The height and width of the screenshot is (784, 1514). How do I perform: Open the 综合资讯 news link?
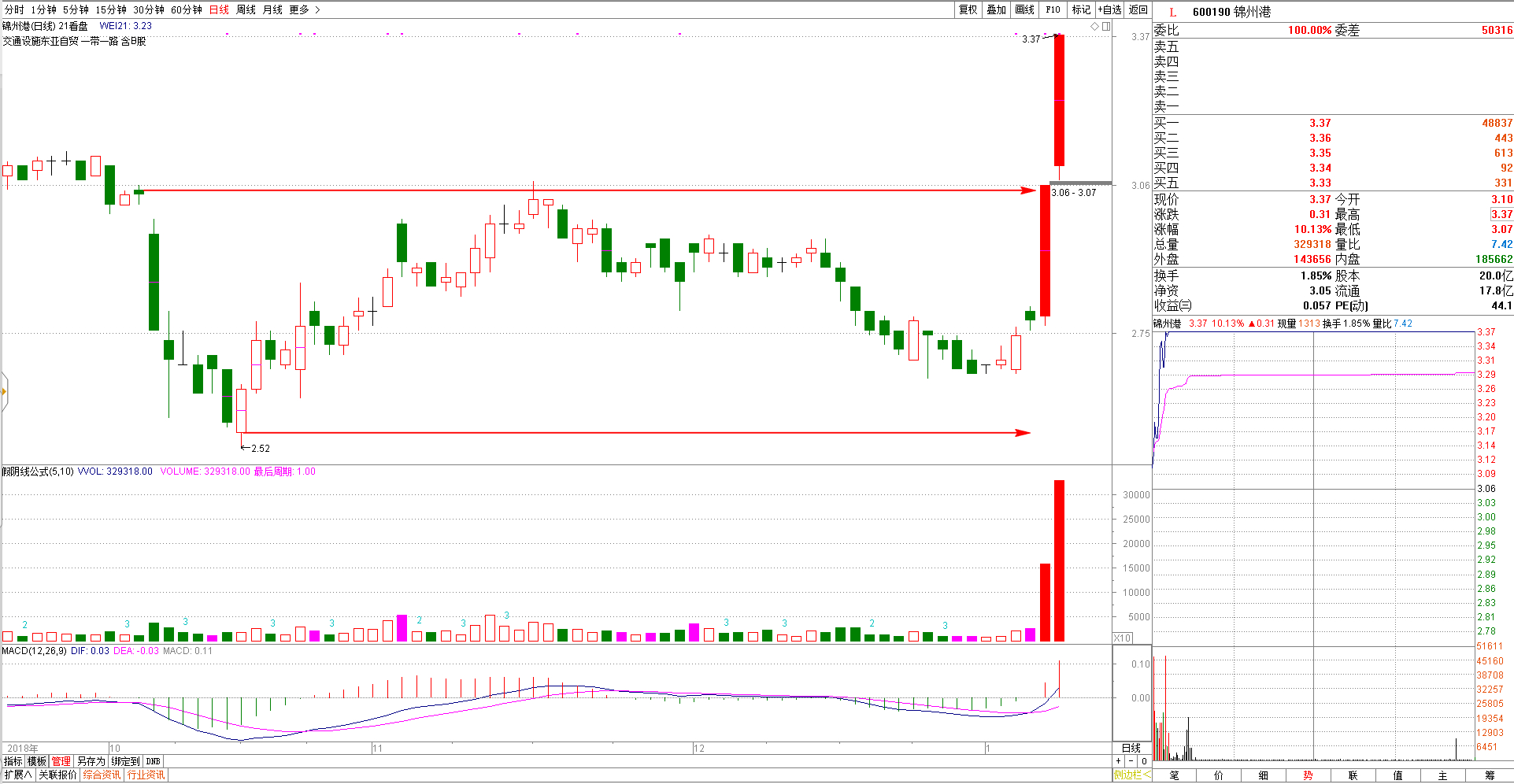[x=102, y=775]
